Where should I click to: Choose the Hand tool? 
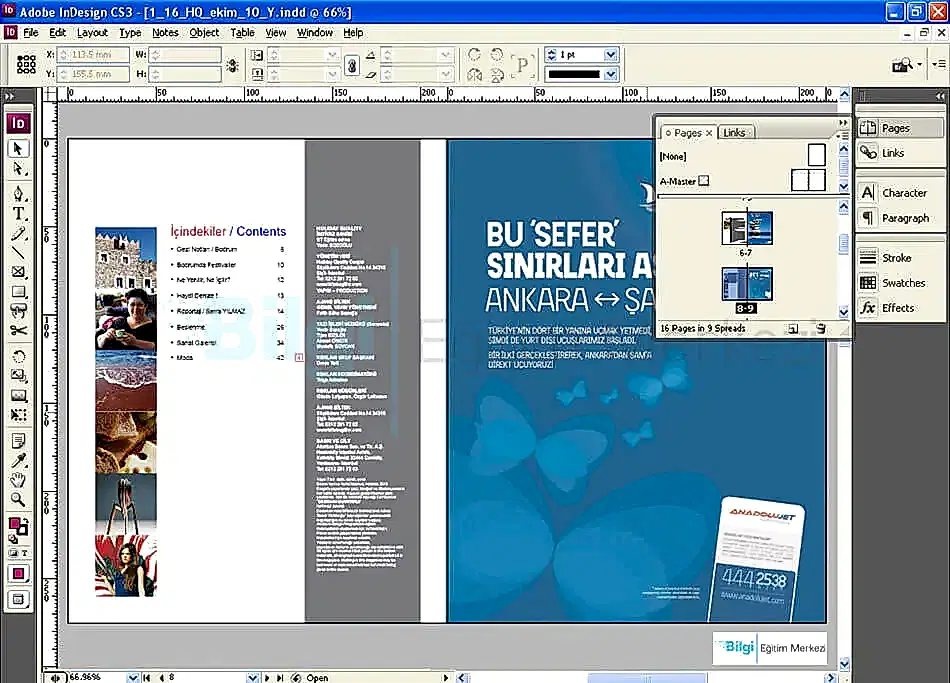pos(18,480)
